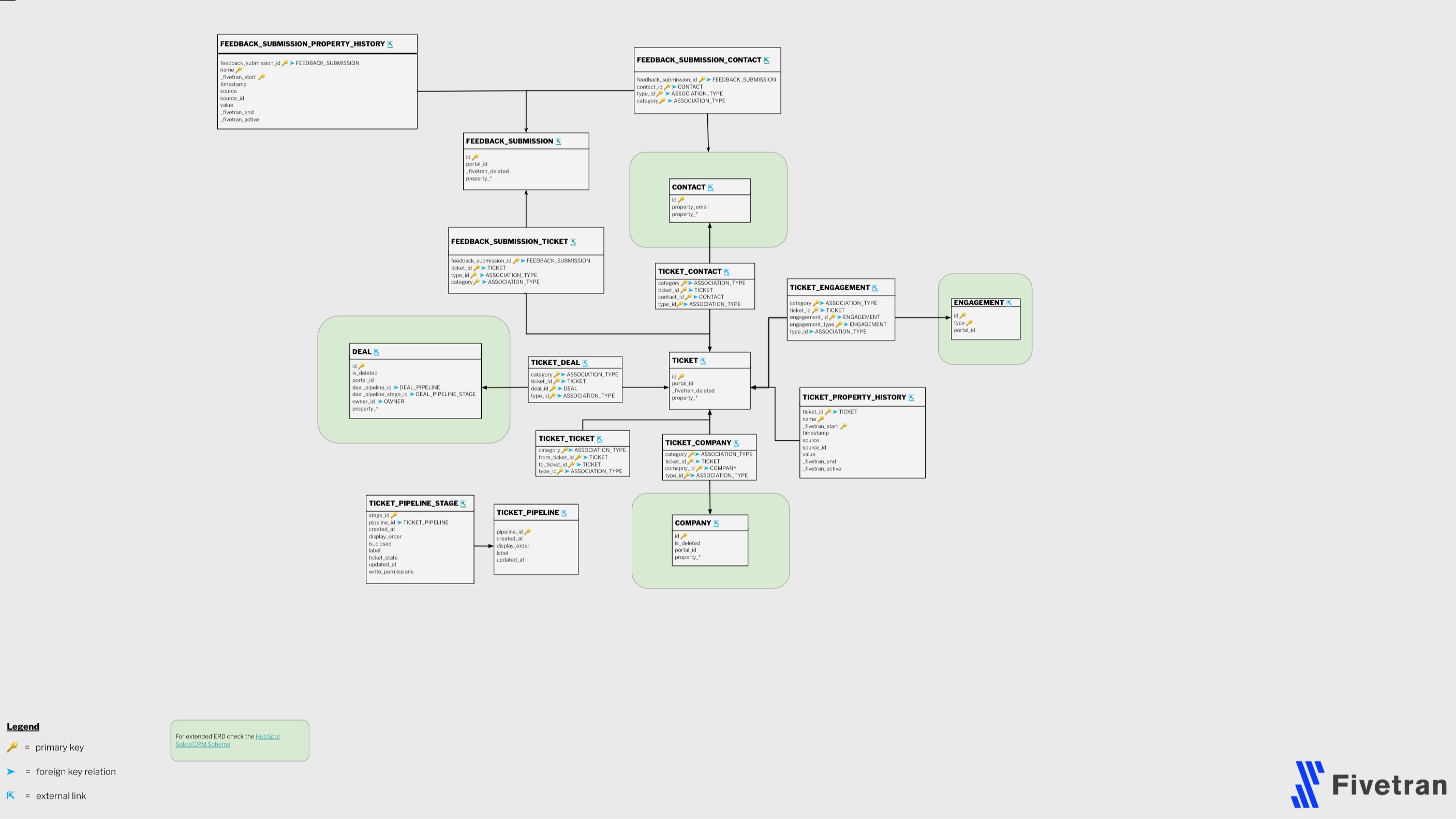Click the Fivetran logo
The width and height of the screenshot is (1456, 819).
point(1369,784)
